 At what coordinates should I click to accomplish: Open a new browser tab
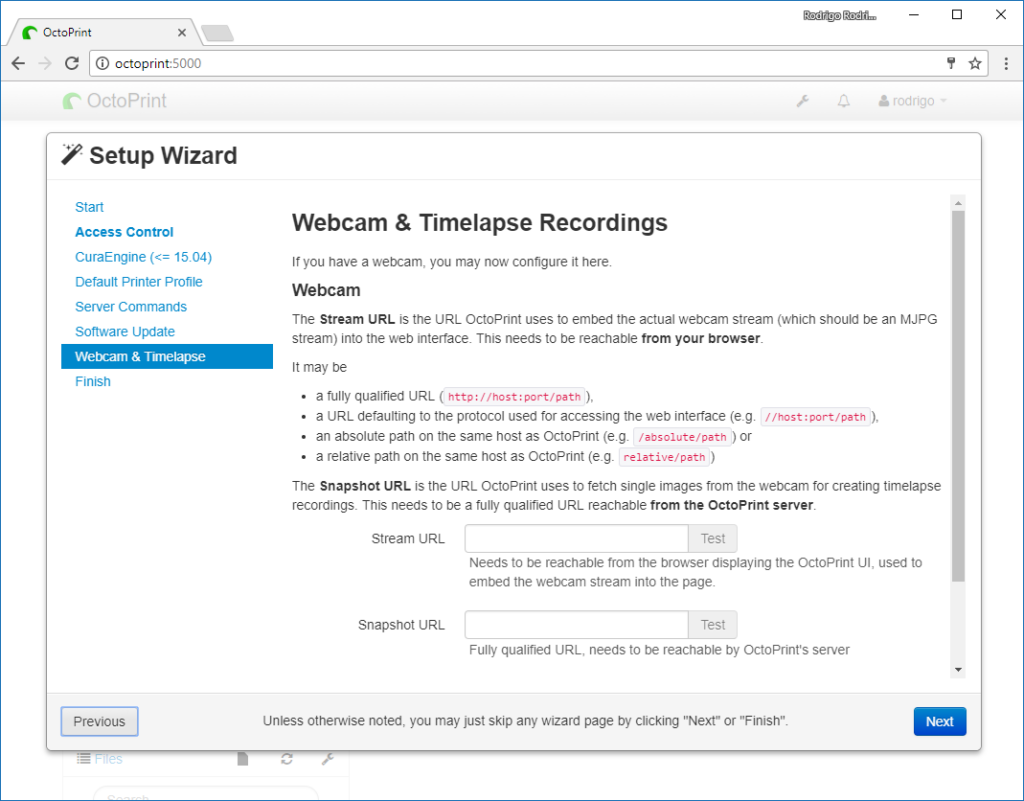[x=217, y=33]
